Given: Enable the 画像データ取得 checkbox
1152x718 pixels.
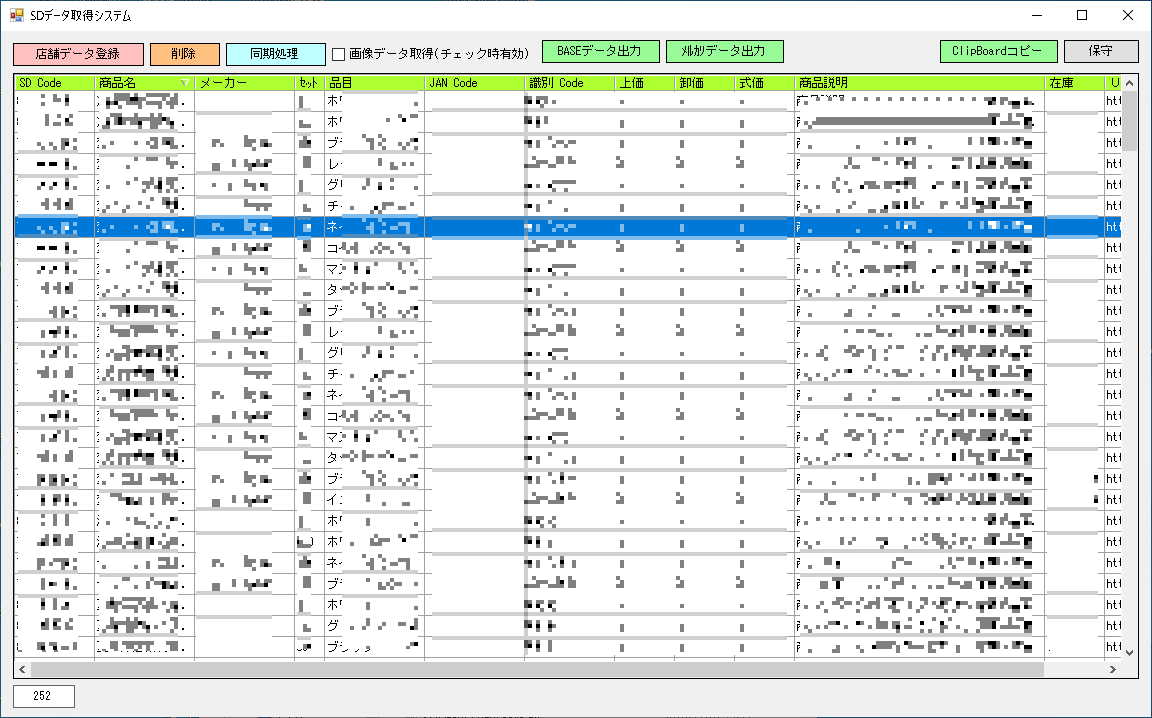Looking at the screenshot, I should coord(340,51).
